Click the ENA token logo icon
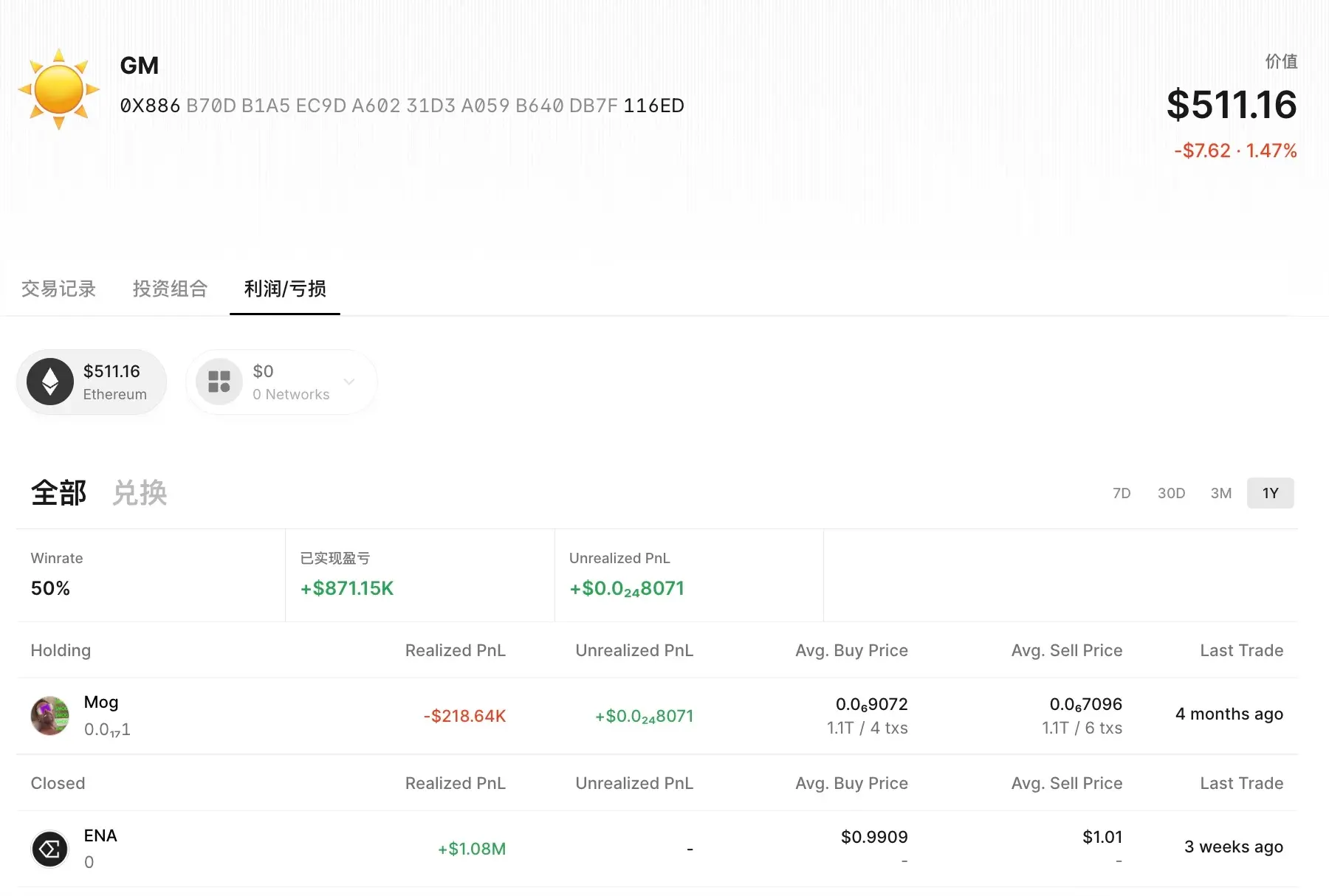 tap(50, 849)
